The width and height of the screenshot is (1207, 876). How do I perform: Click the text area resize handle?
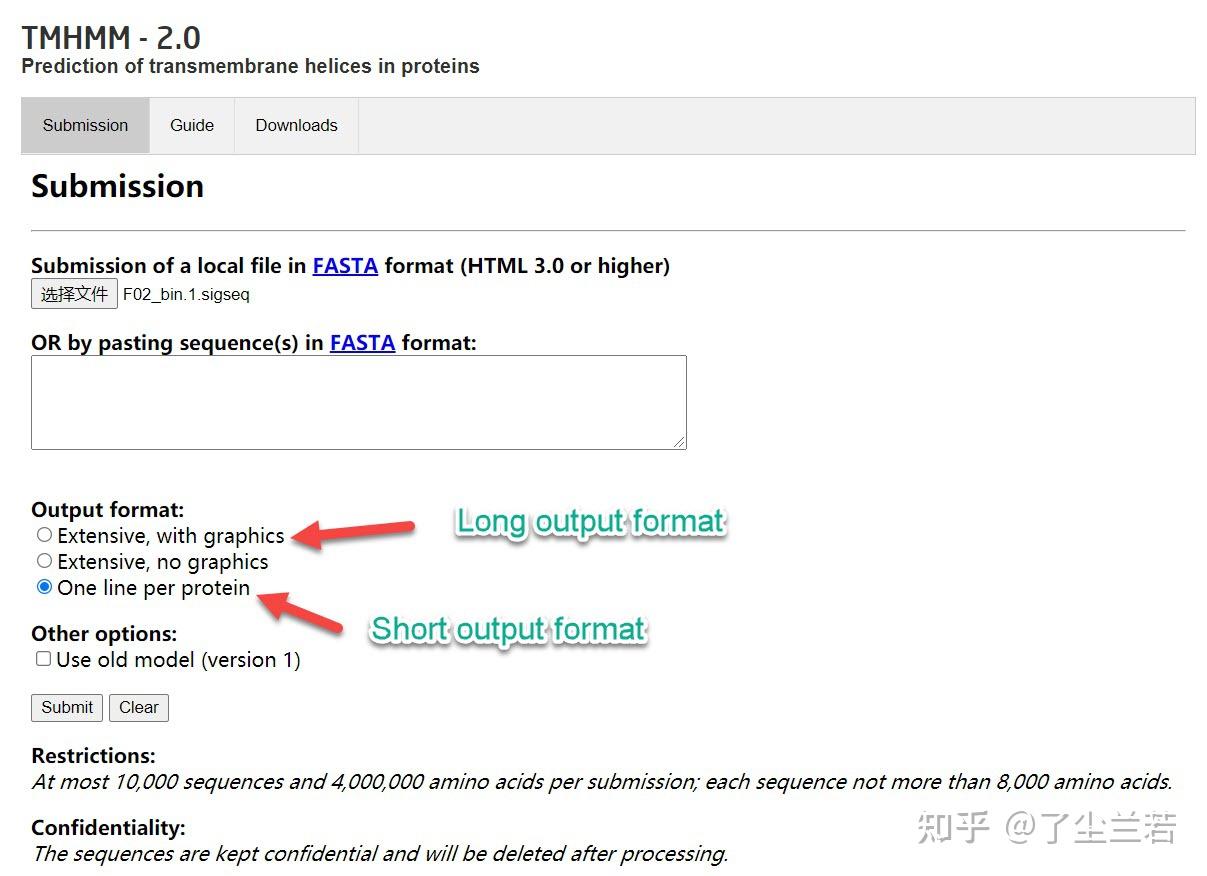coord(680,442)
